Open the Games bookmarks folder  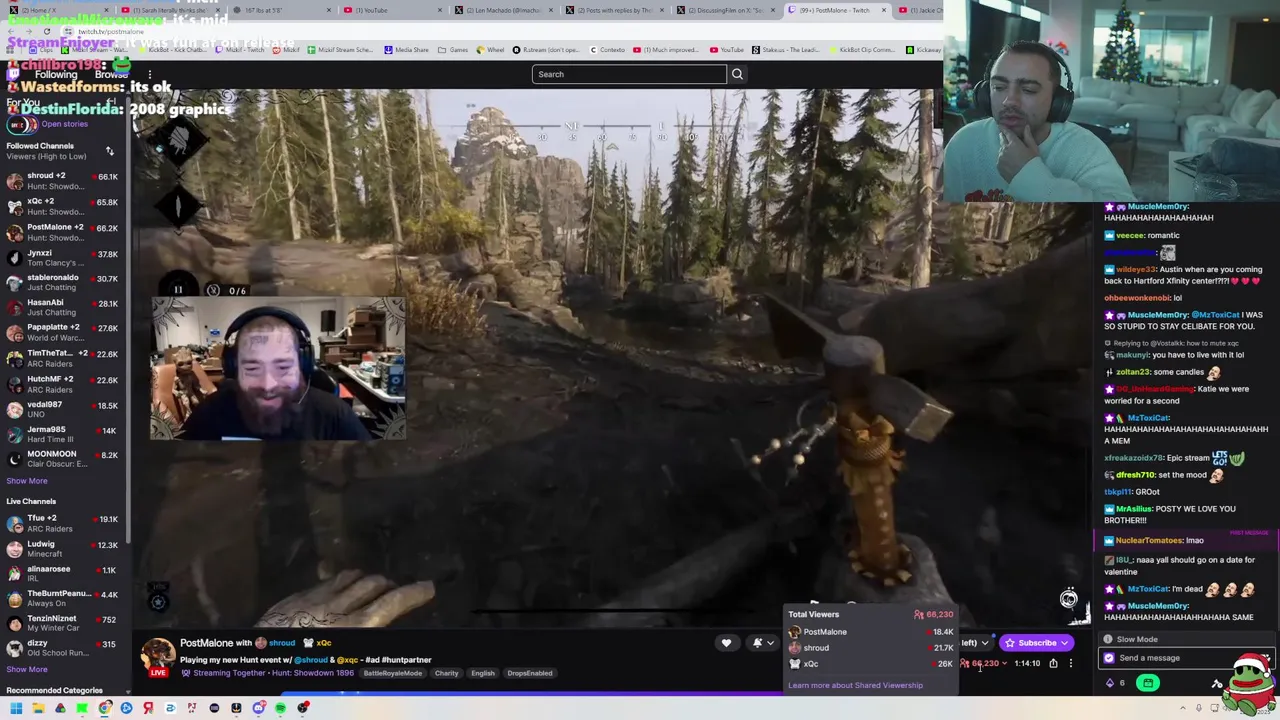click(x=453, y=50)
